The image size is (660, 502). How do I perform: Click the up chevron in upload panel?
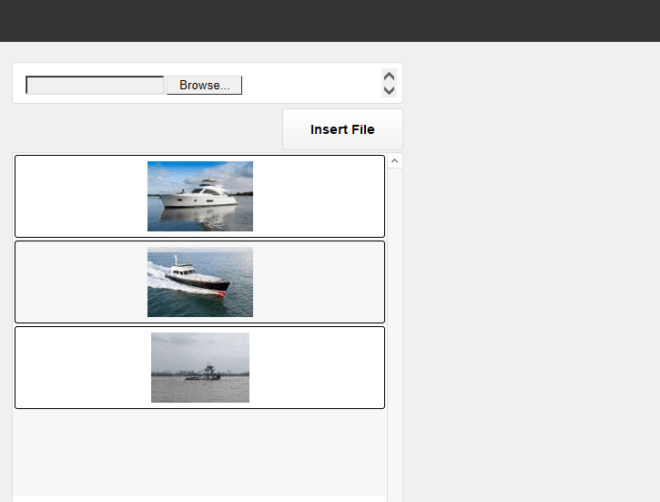389,76
